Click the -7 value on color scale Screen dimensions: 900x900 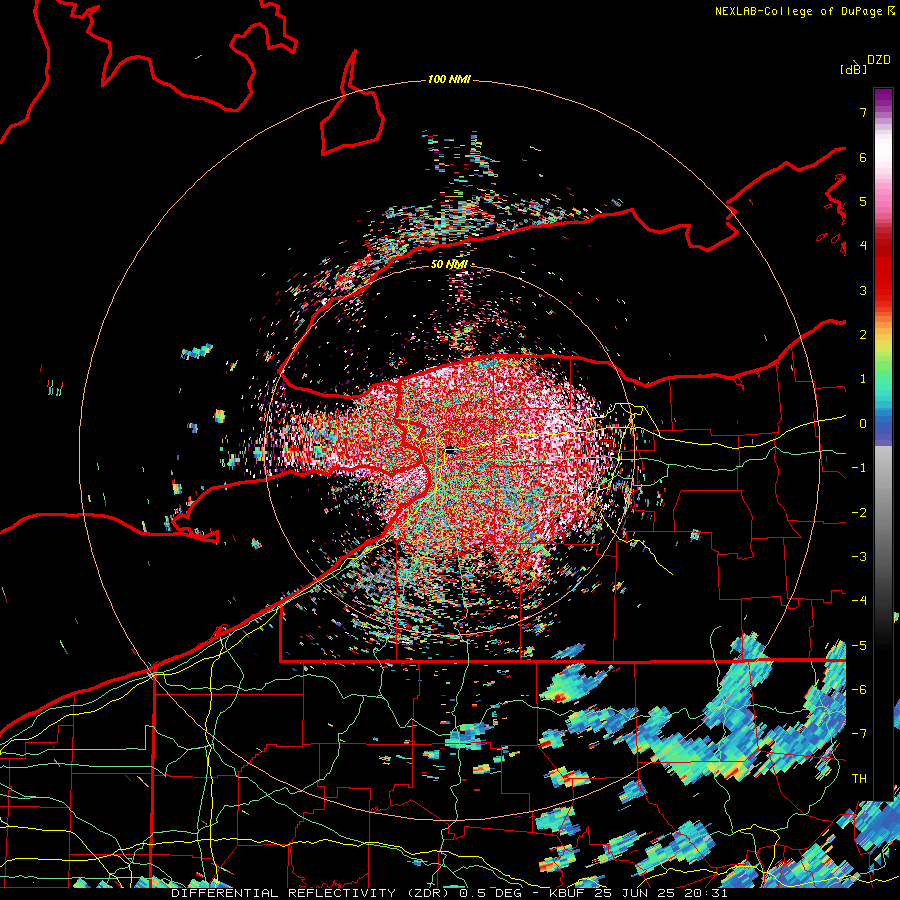[x=859, y=734]
